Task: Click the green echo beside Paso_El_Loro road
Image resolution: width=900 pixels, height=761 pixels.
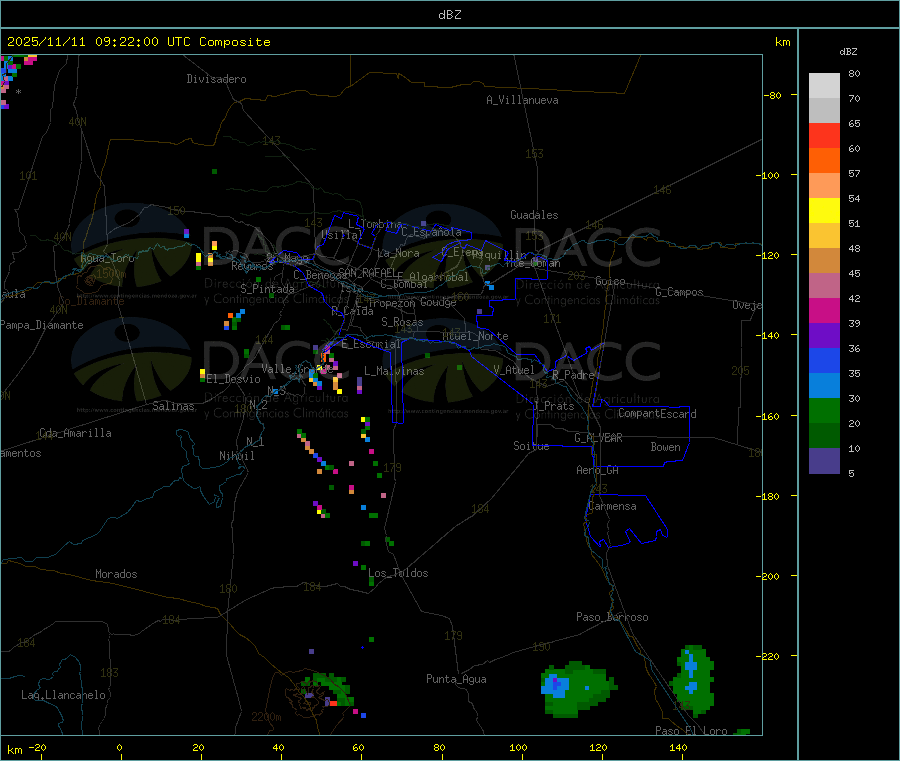Action: (x=694, y=680)
